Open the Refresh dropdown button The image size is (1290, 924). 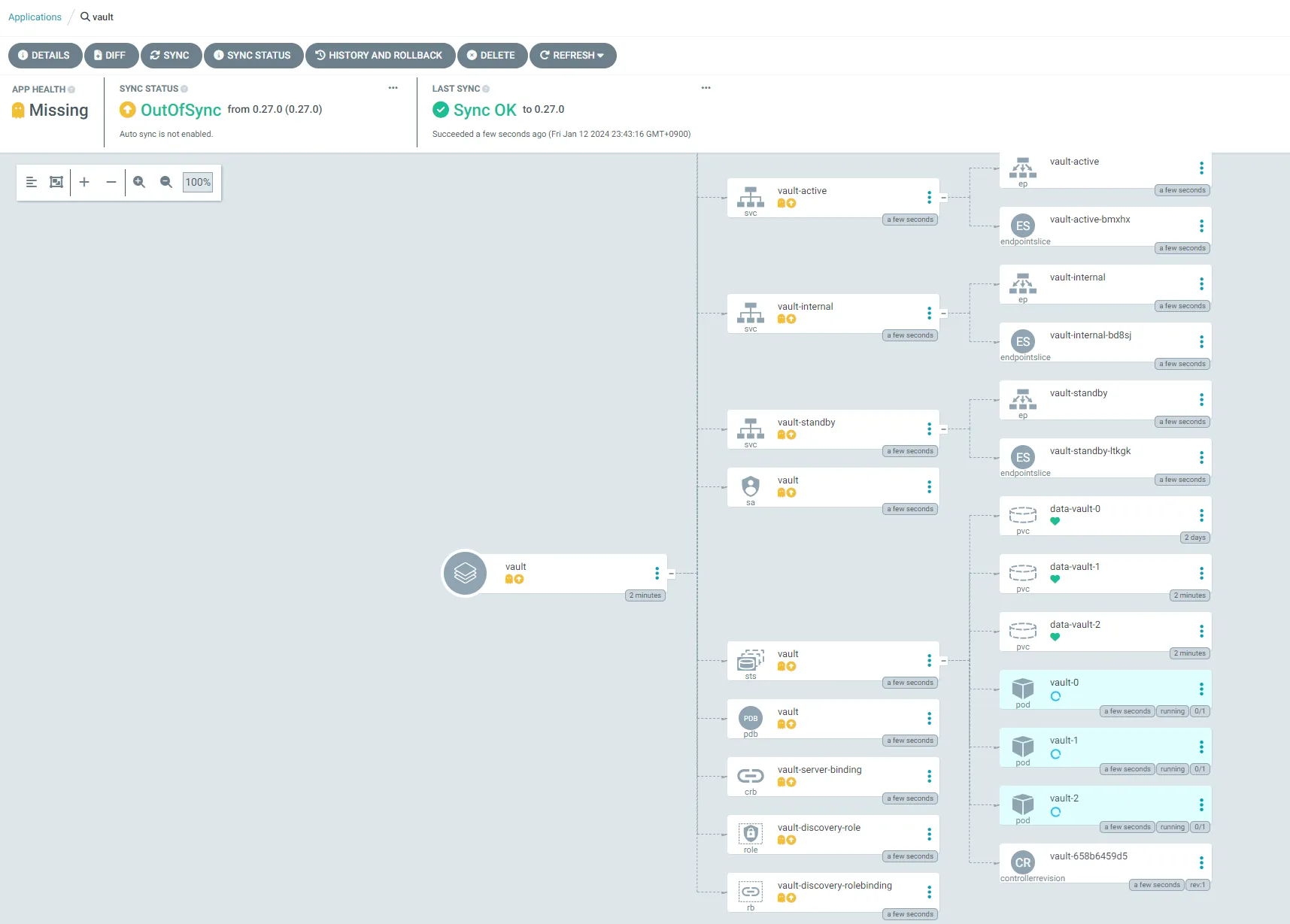pos(573,56)
